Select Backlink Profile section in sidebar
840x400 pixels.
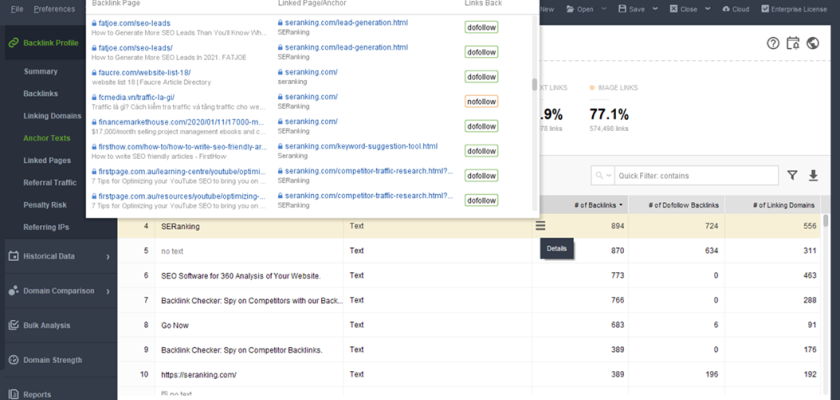51,43
